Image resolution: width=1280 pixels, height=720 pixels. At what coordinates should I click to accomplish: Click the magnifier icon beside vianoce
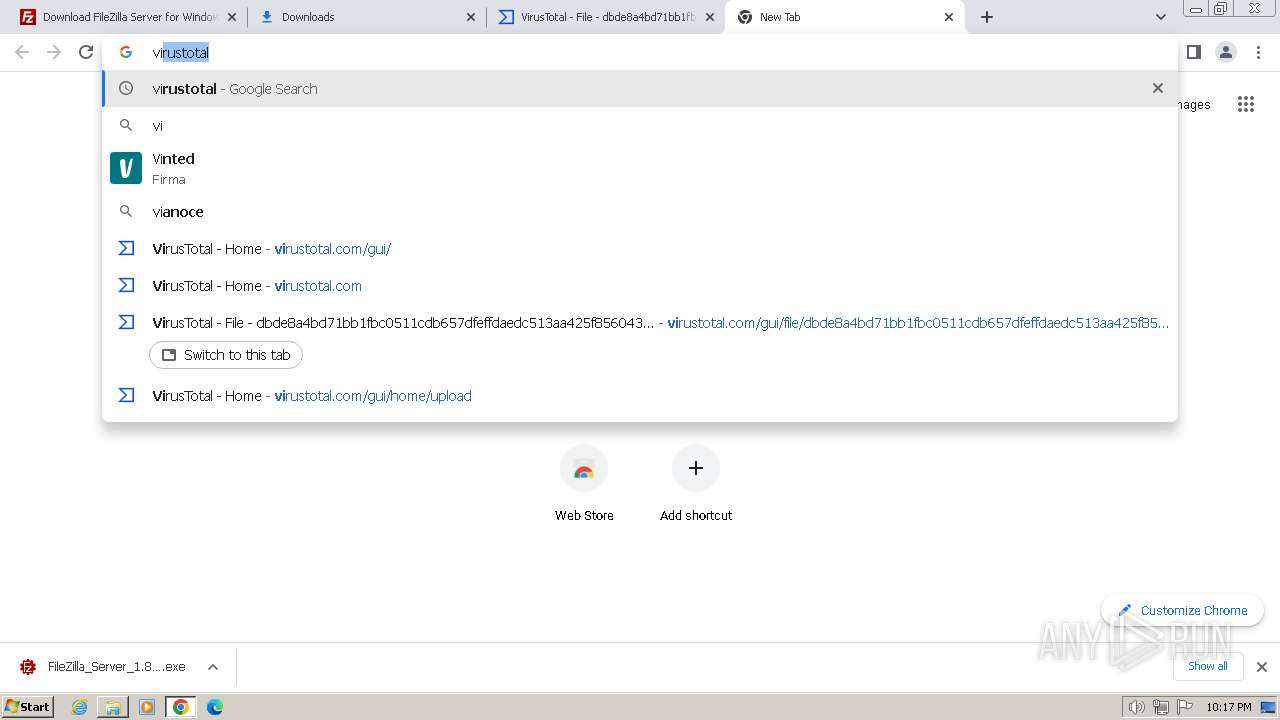point(126,212)
